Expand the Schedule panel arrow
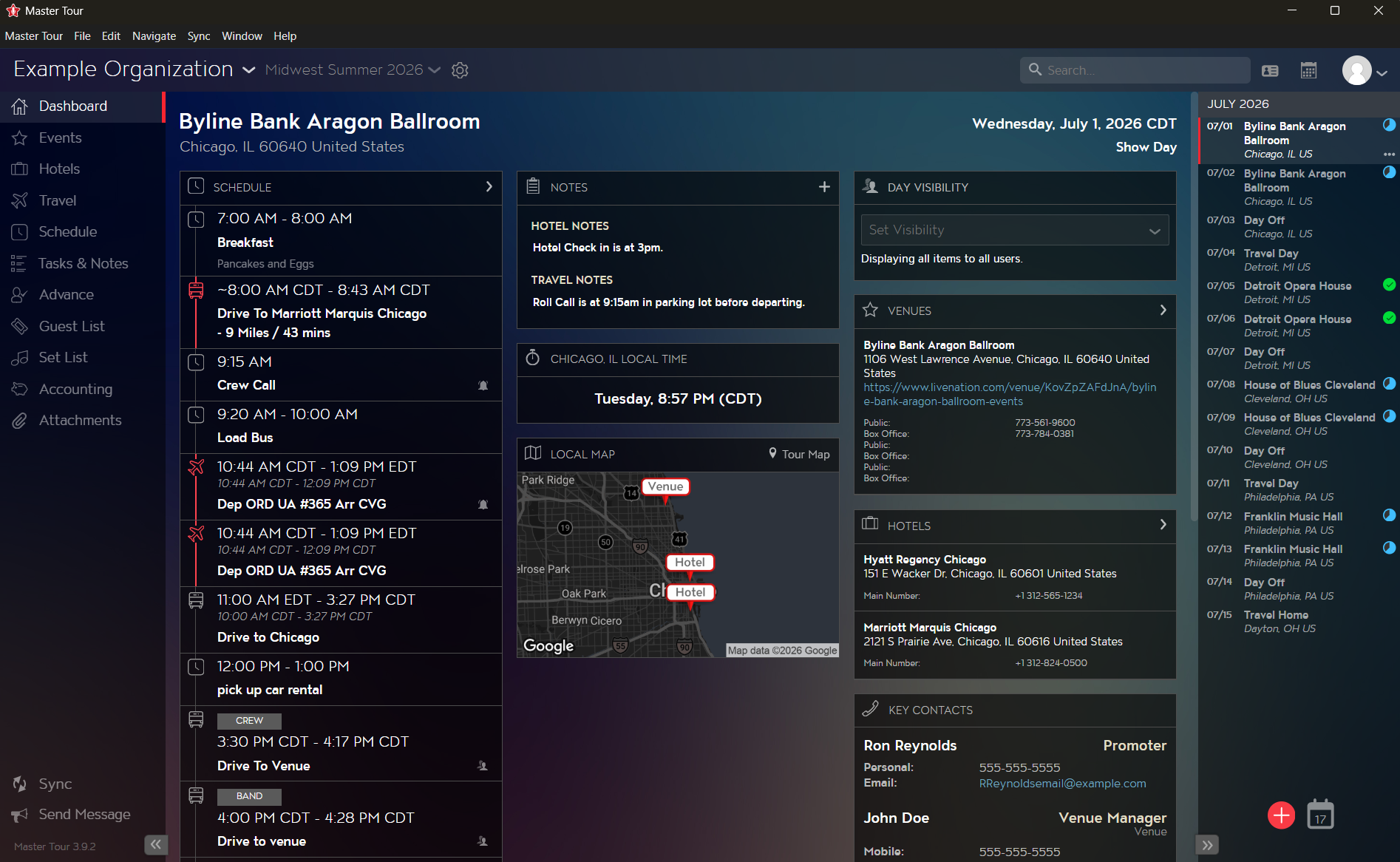The image size is (1400, 862). point(489,187)
